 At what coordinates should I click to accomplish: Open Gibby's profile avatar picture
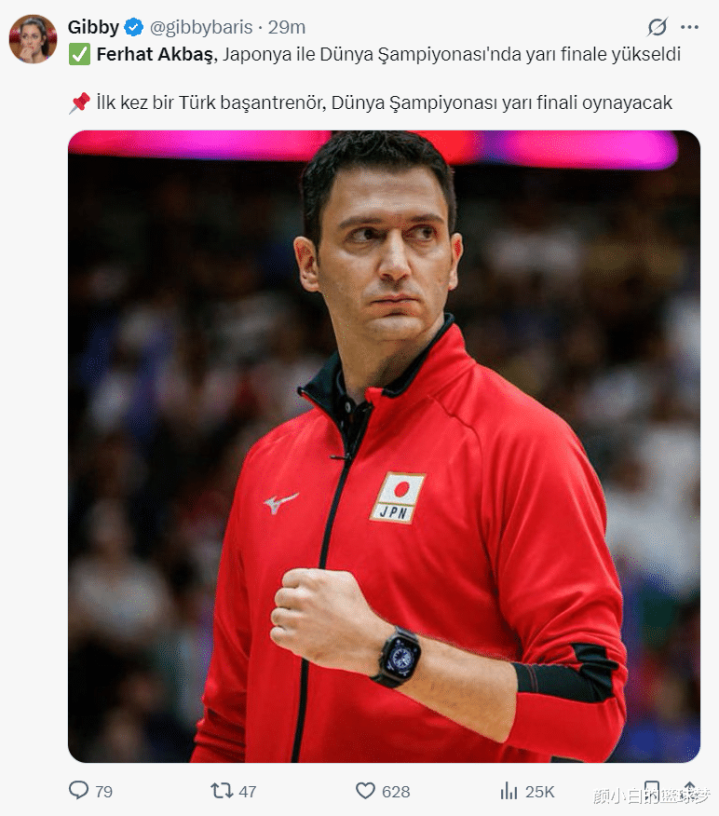tap(33, 39)
